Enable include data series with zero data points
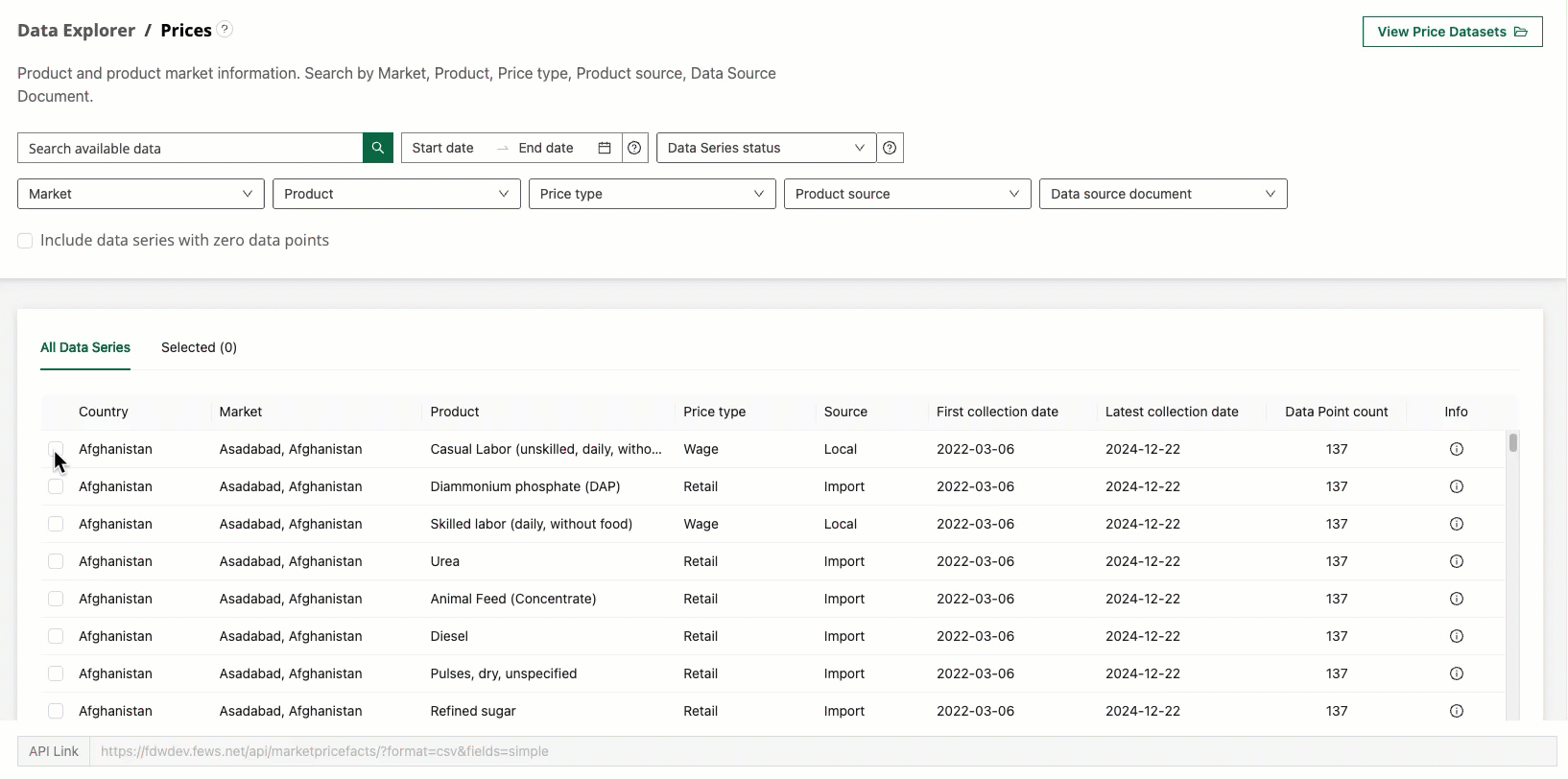Viewport: 1568px width, 779px height. point(26,241)
